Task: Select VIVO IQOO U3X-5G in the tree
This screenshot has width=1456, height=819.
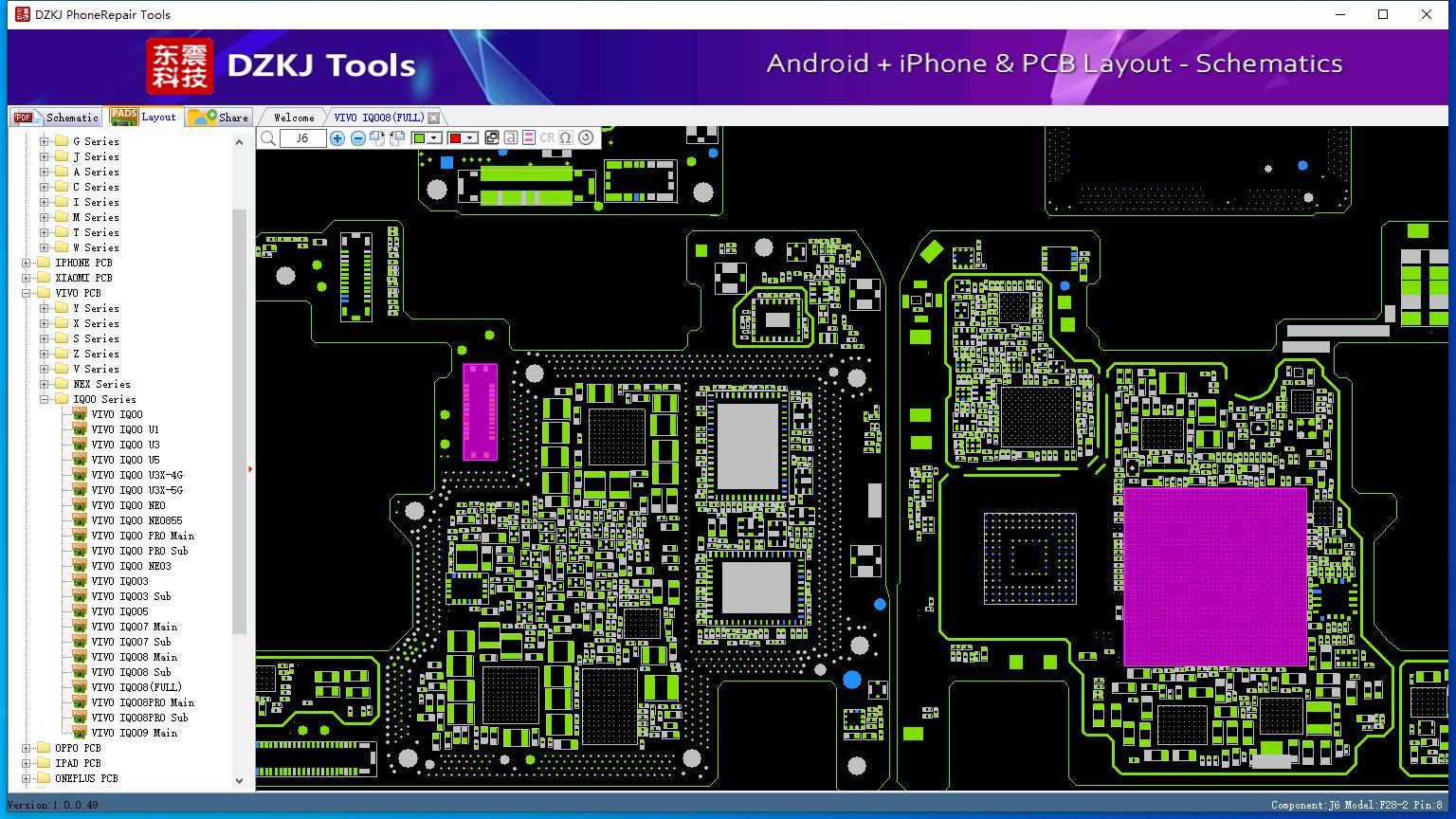Action: click(x=136, y=490)
